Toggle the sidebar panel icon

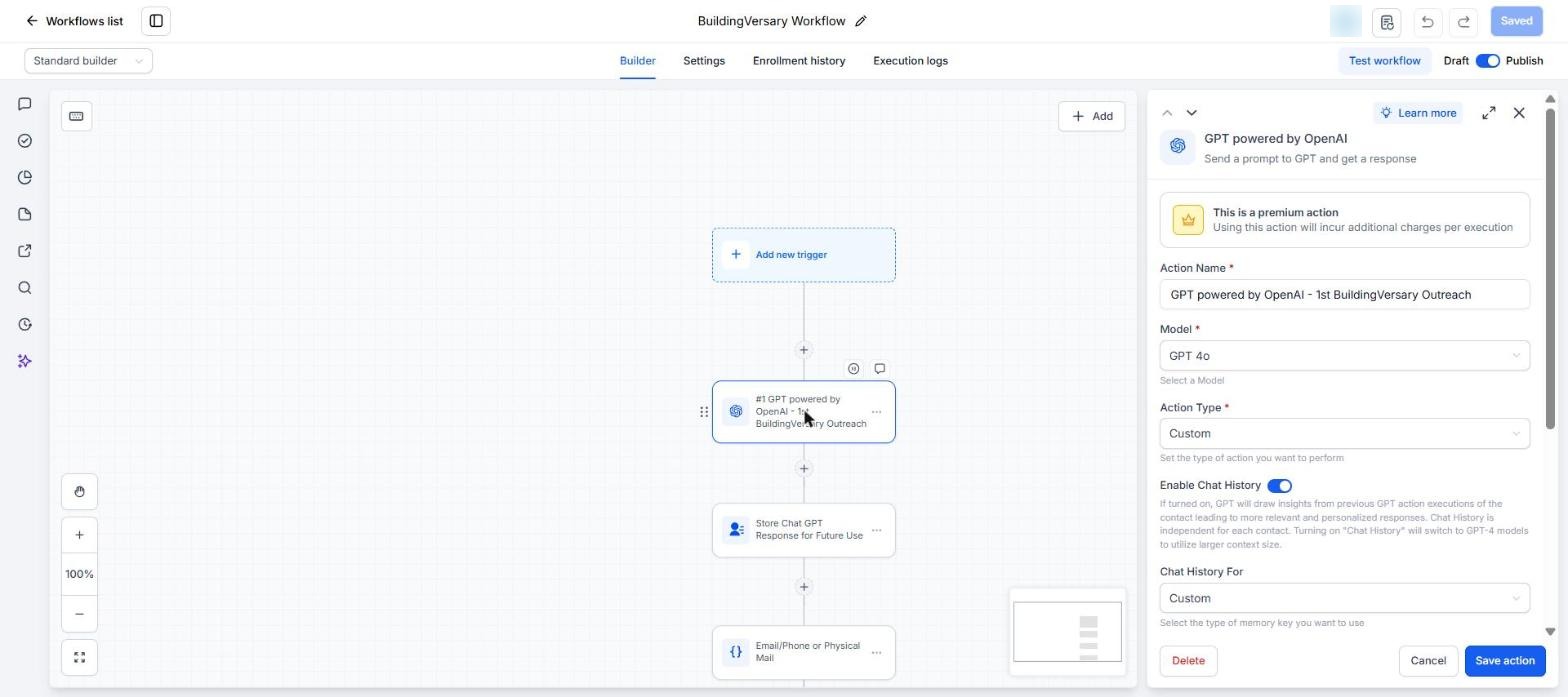point(156,21)
